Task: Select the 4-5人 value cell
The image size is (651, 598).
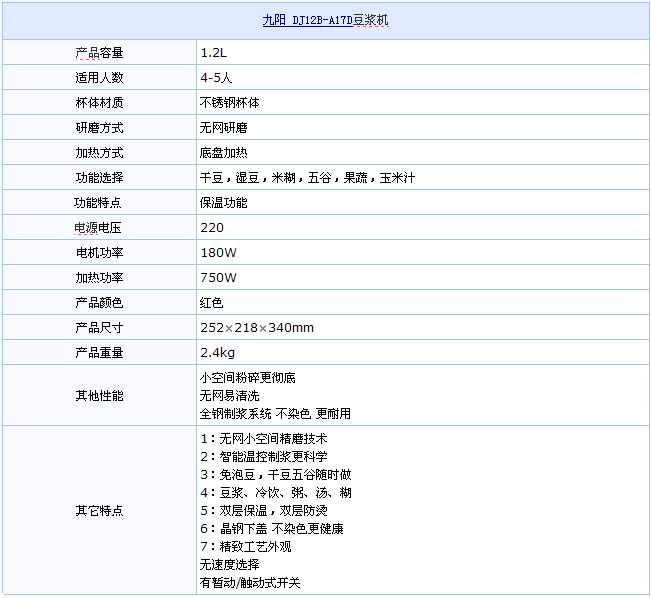Action: click(x=216, y=77)
